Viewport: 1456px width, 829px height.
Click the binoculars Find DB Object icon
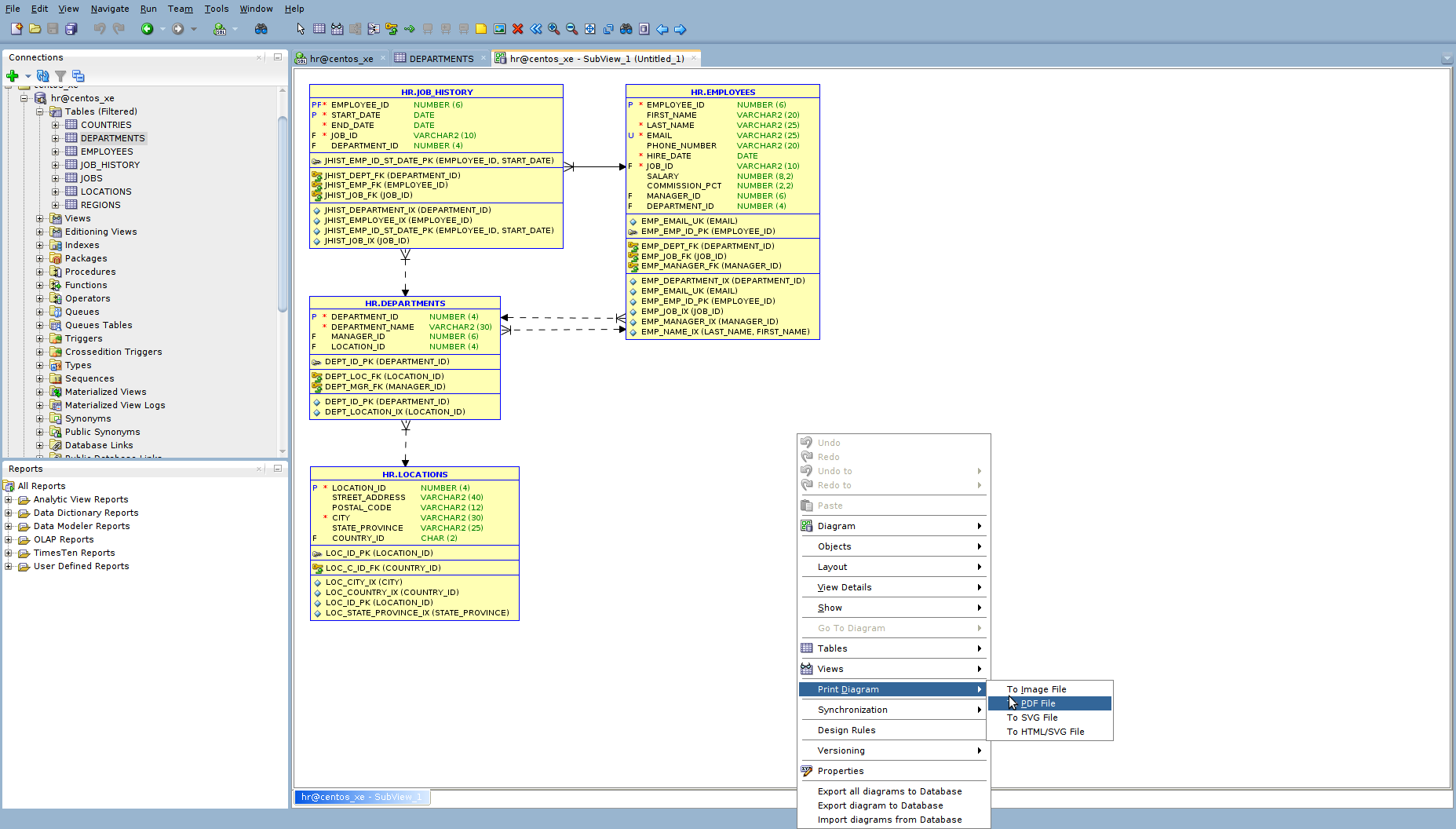click(261, 29)
